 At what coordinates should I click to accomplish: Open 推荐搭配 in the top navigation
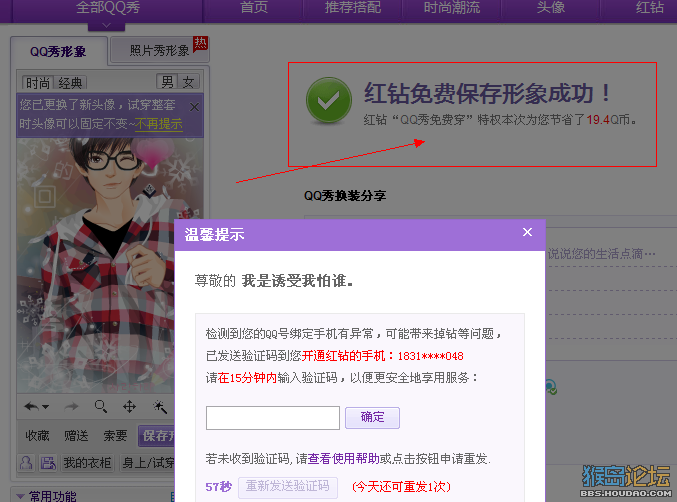(353, 8)
